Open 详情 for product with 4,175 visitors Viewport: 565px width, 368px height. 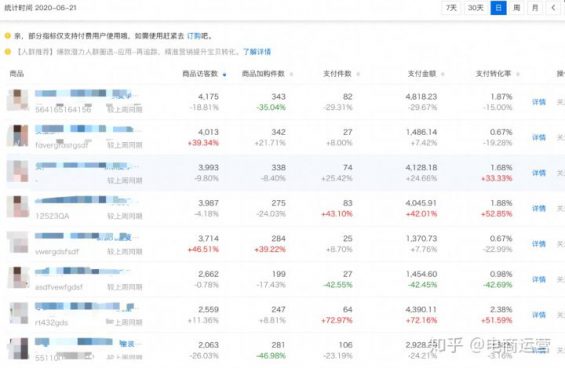coord(539,102)
